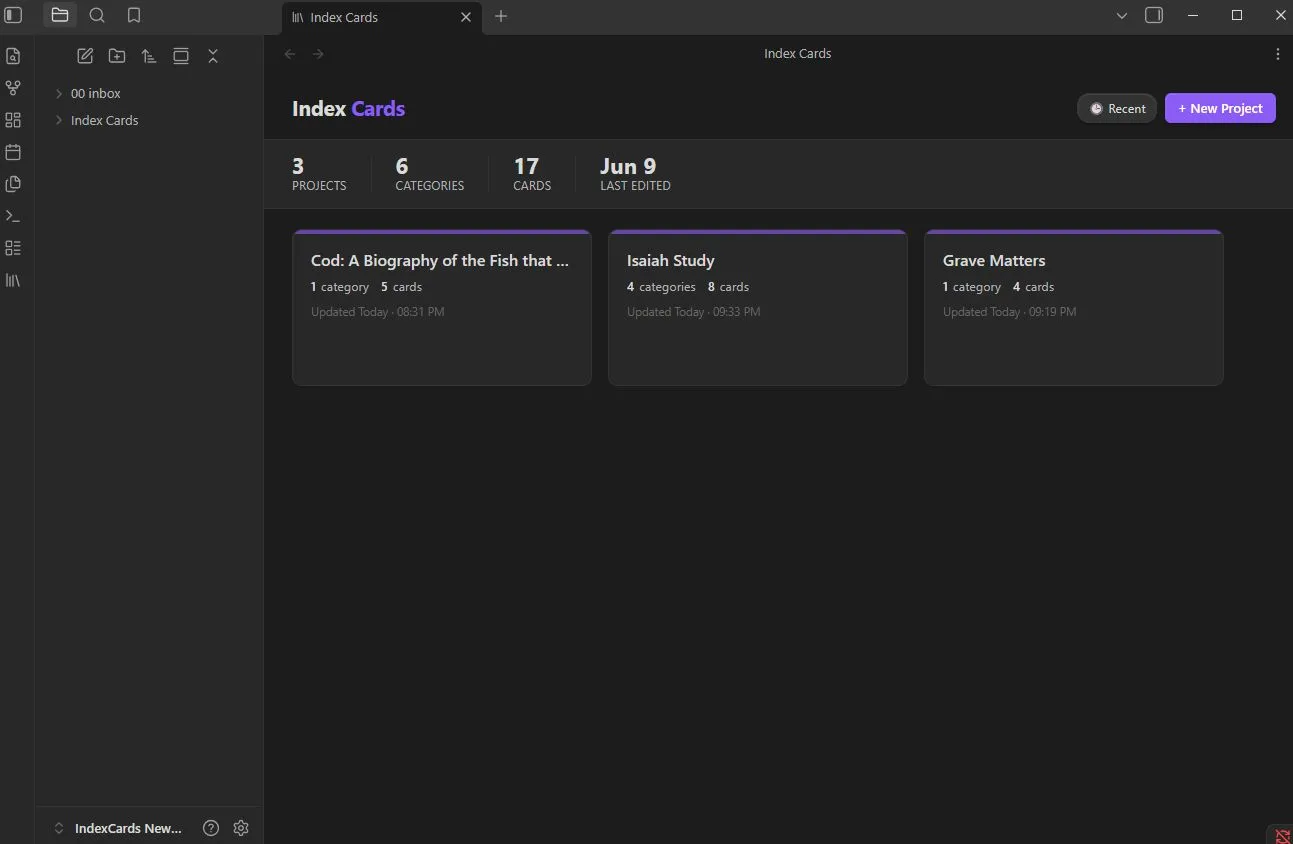1293x844 pixels.
Task: Click the '3 PROJECTS' stat
Action: (x=319, y=174)
